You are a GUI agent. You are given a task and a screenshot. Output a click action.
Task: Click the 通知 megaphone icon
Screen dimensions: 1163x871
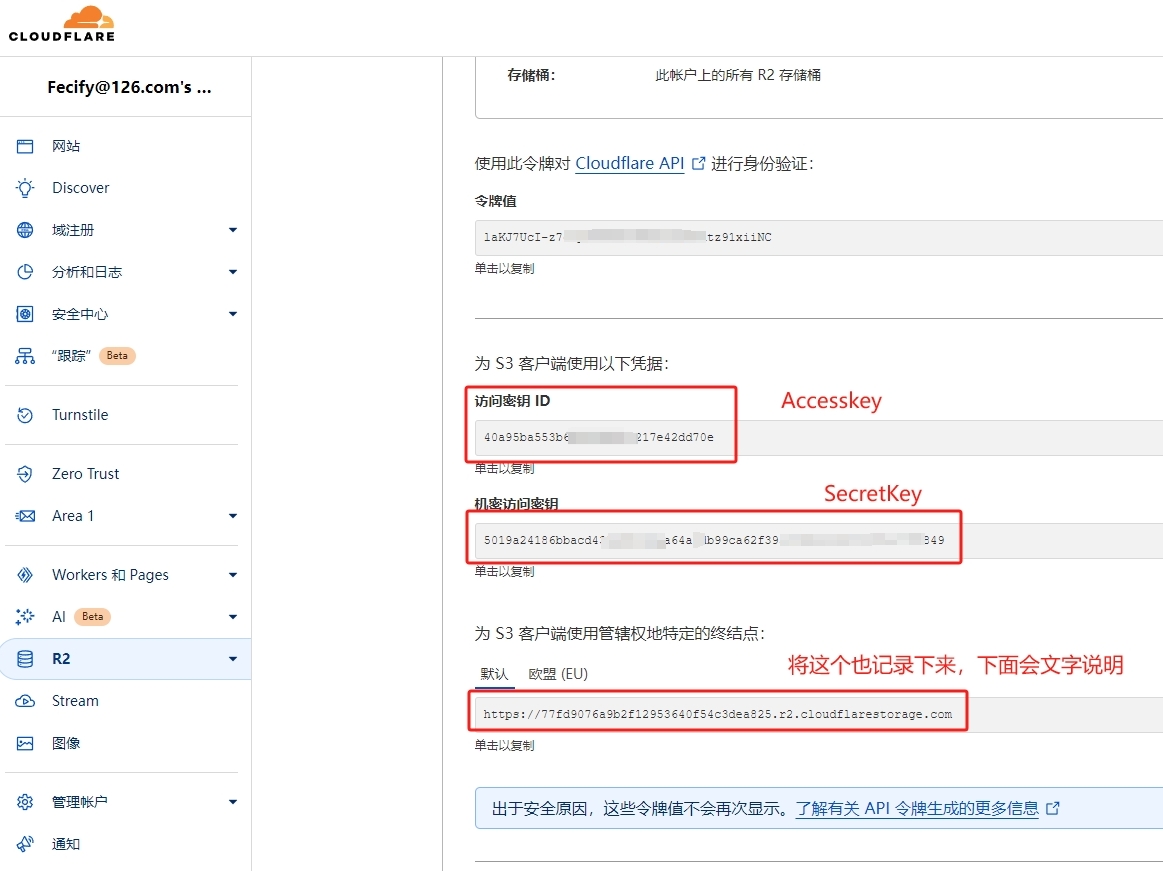25,844
